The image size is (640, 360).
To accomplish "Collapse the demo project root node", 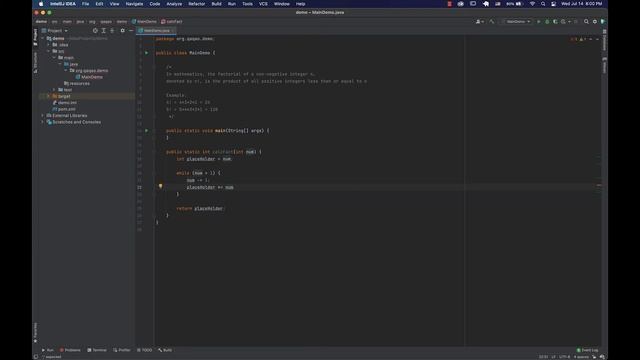I will pos(43,38).
